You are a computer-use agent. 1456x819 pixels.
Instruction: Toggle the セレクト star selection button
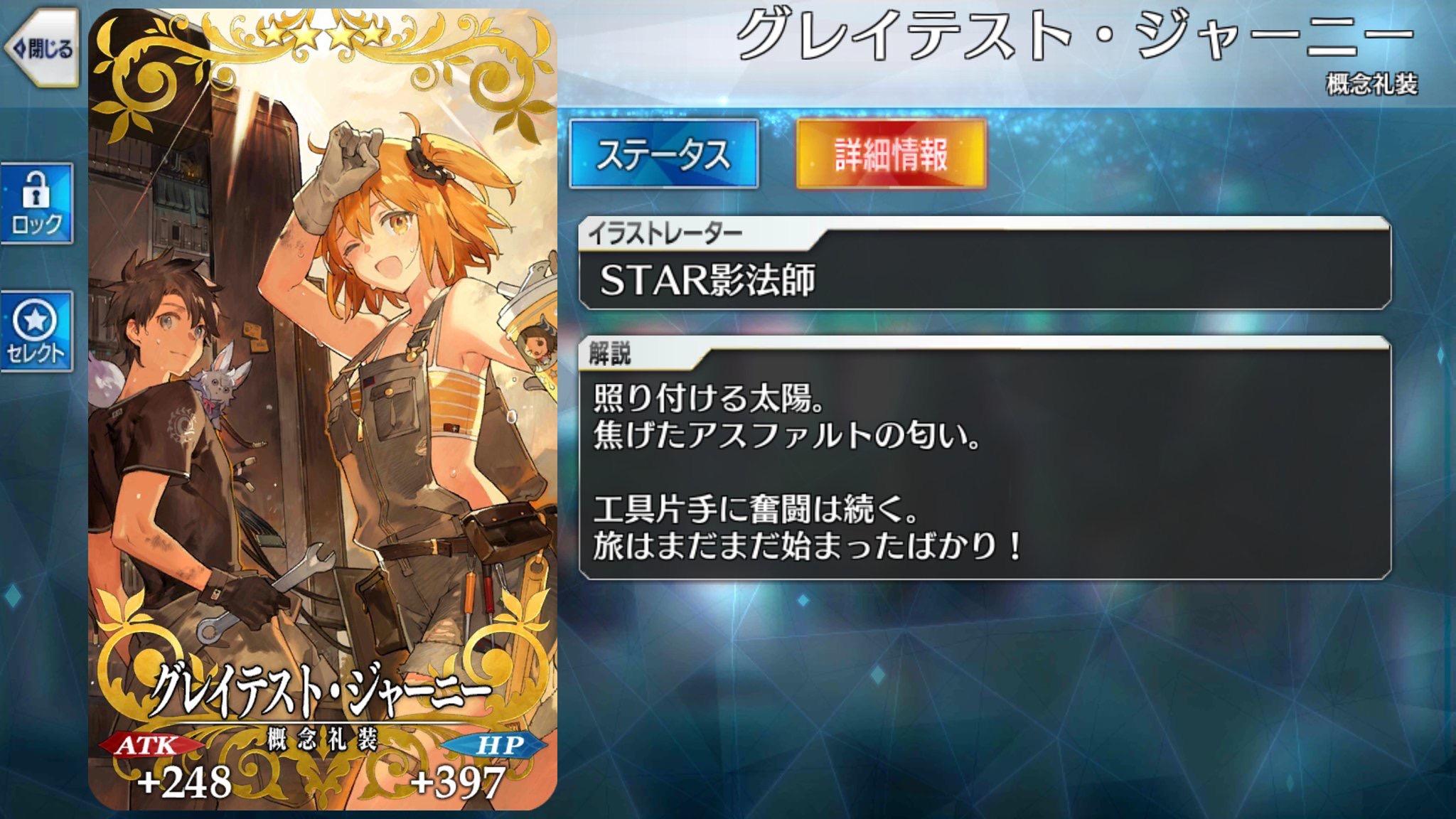click(x=37, y=331)
